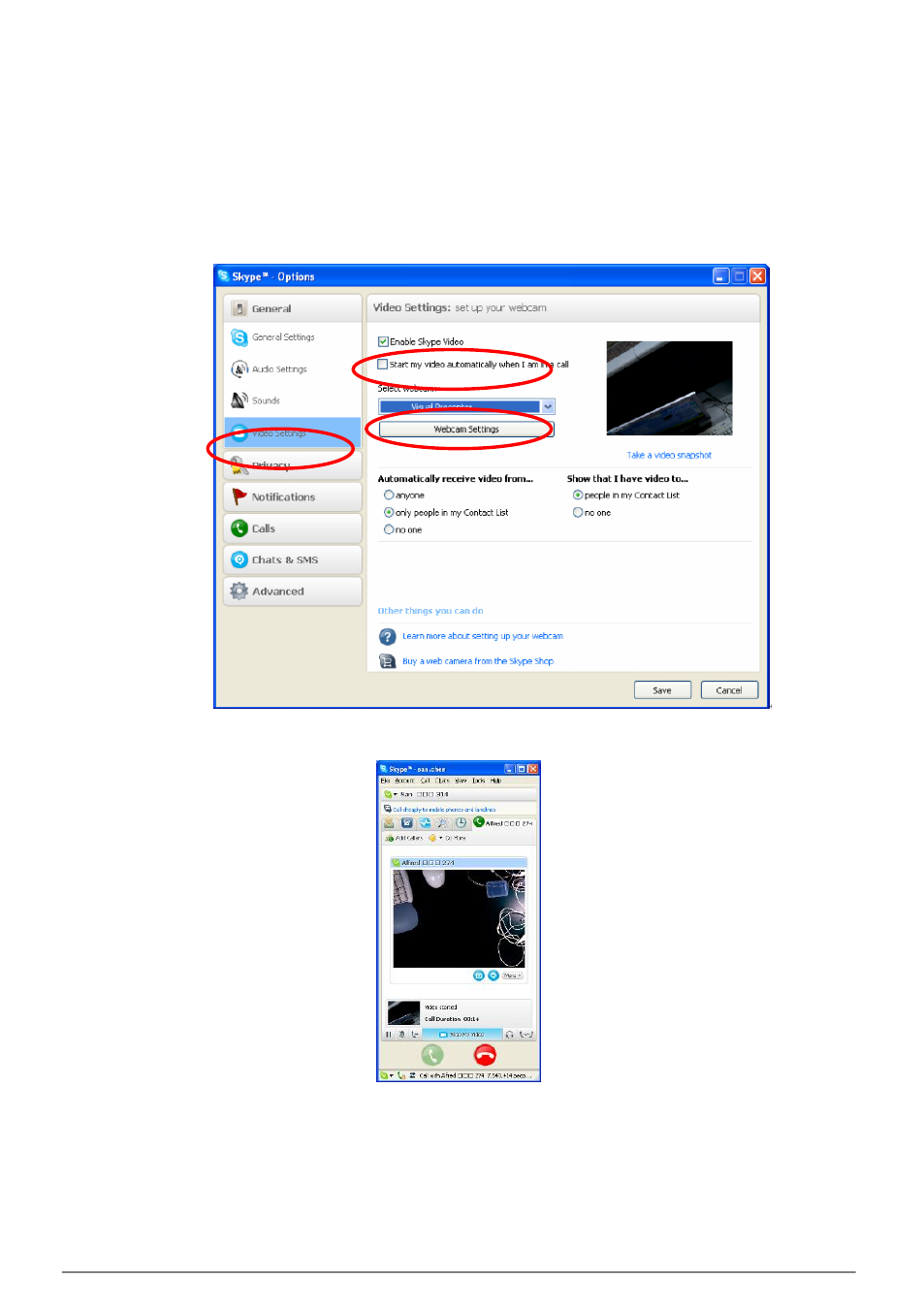Screen dimensions: 924x1311
Task: Open Account menu in Skype call window
Action: click(404, 781)
